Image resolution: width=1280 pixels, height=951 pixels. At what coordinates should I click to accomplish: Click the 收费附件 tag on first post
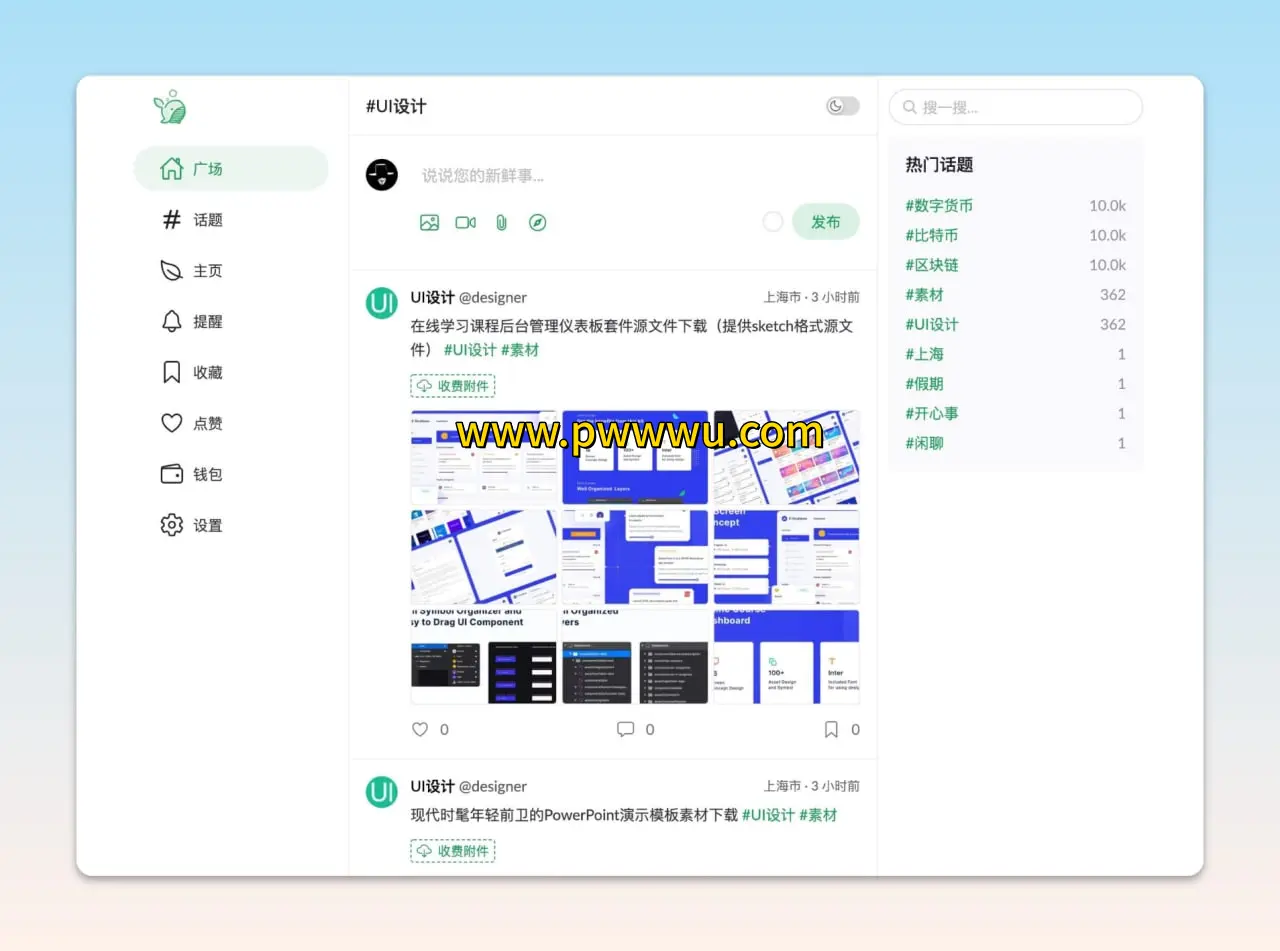pyautogui.click(x=452, y=386)
